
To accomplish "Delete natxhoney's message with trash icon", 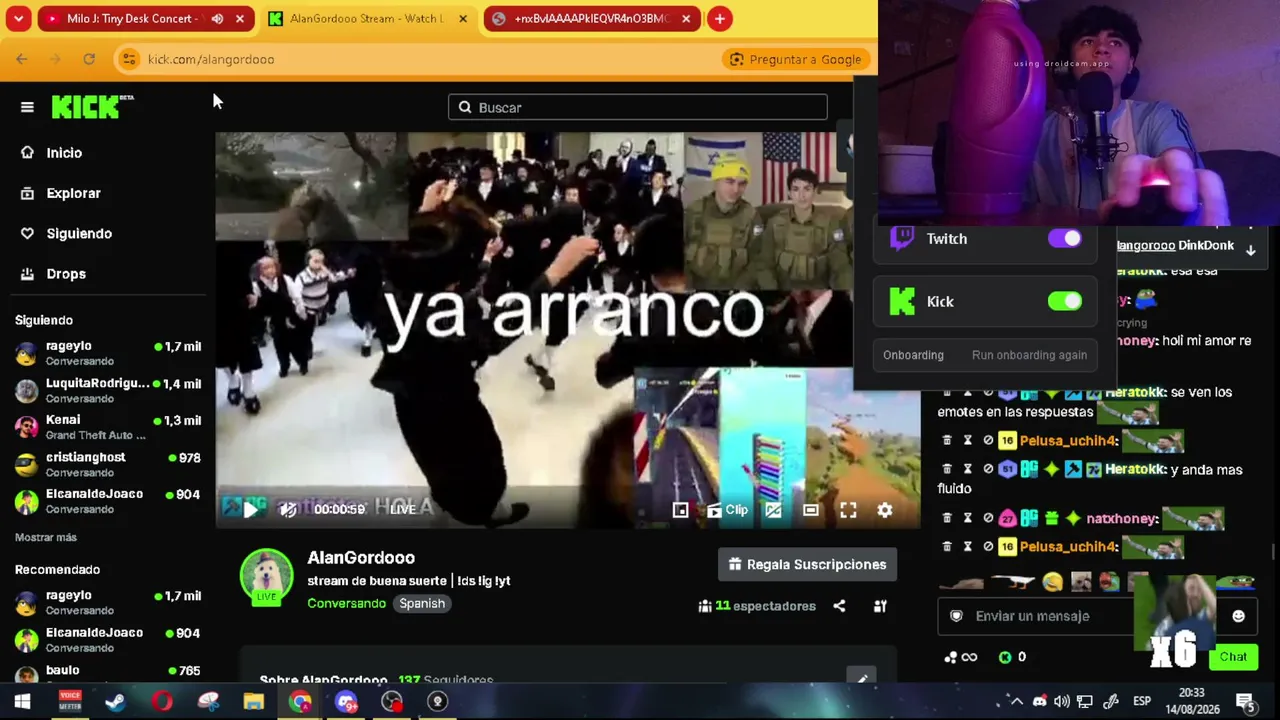I will tap(947, 518).
